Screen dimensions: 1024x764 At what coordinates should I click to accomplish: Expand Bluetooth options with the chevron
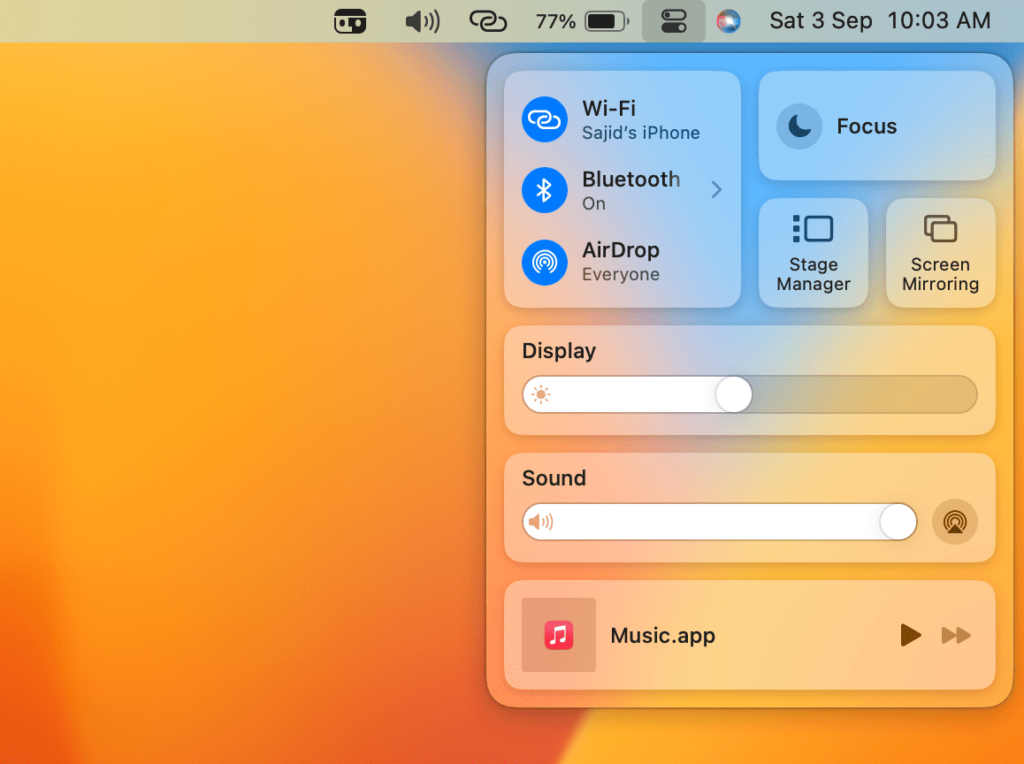(x=716, y=190)
